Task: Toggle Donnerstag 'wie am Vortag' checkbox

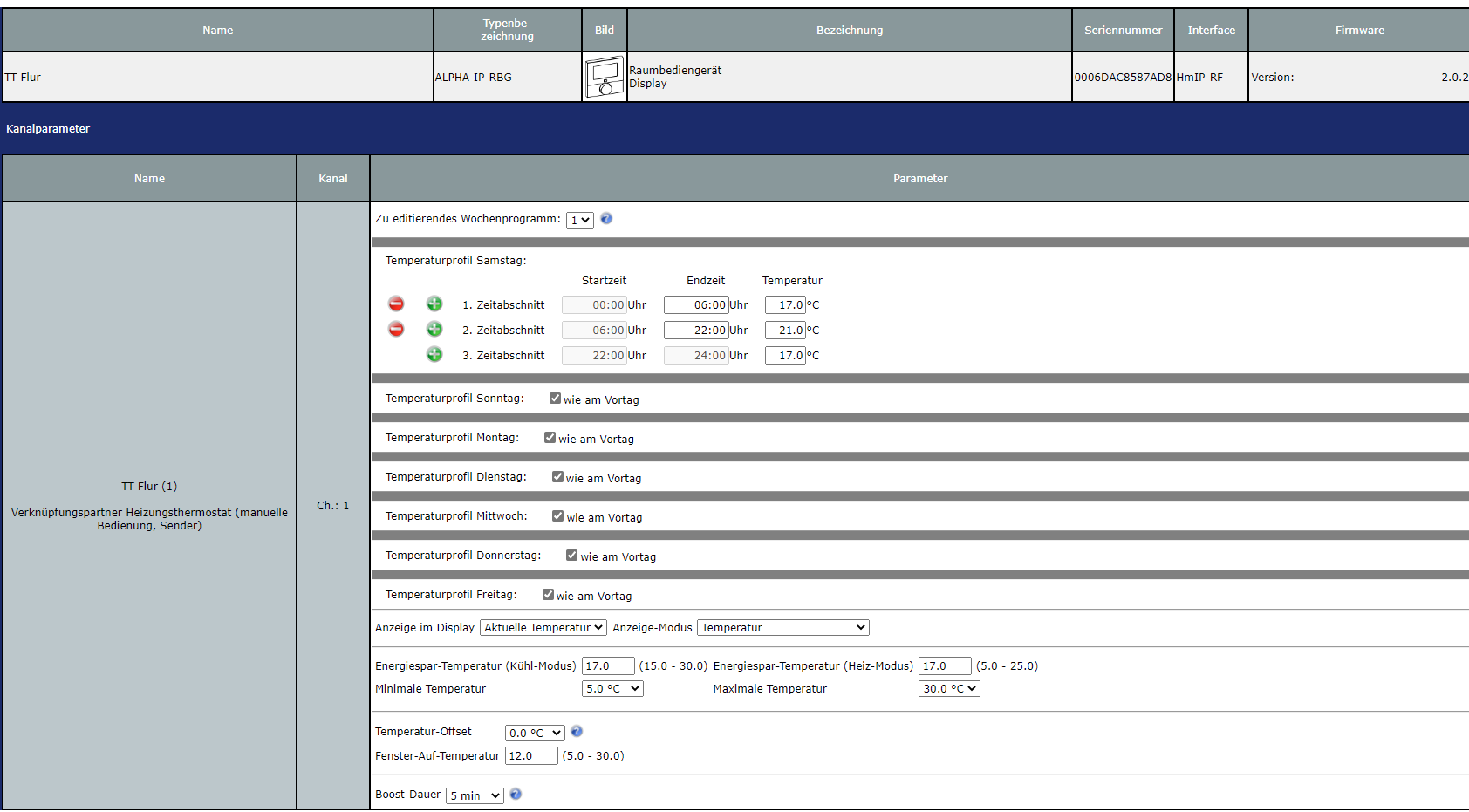Action: (x=571, y=555)
